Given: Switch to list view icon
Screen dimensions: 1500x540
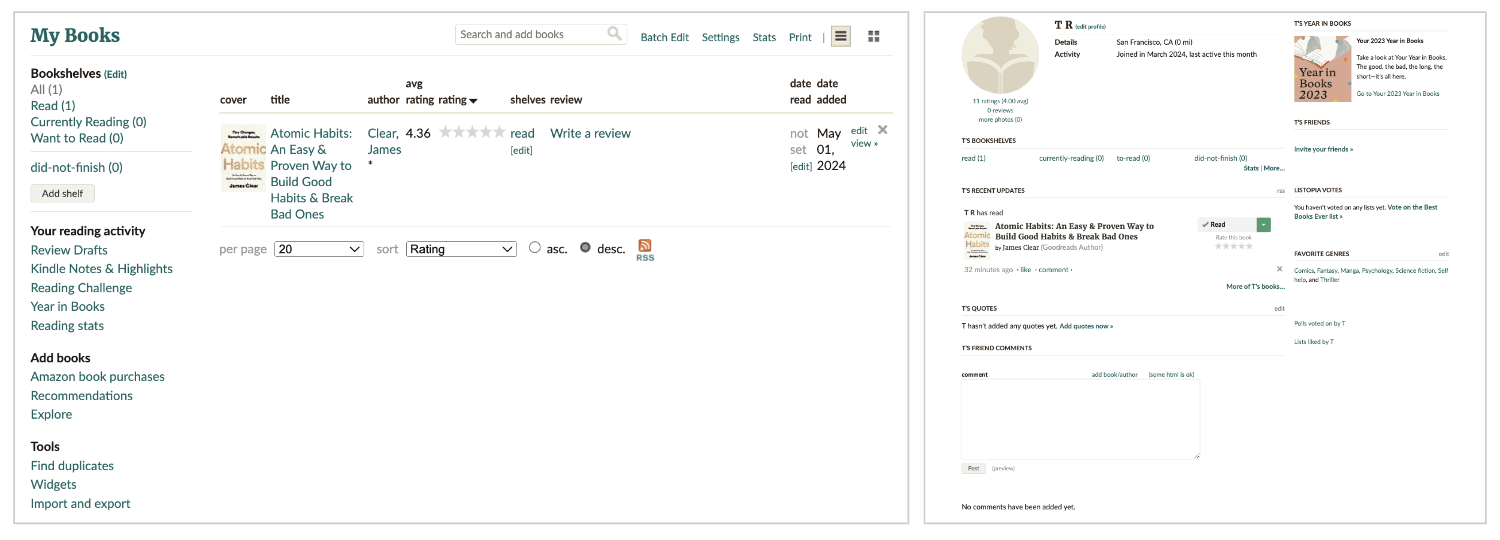Looking at the screenshot, I should tap(841, 36).
